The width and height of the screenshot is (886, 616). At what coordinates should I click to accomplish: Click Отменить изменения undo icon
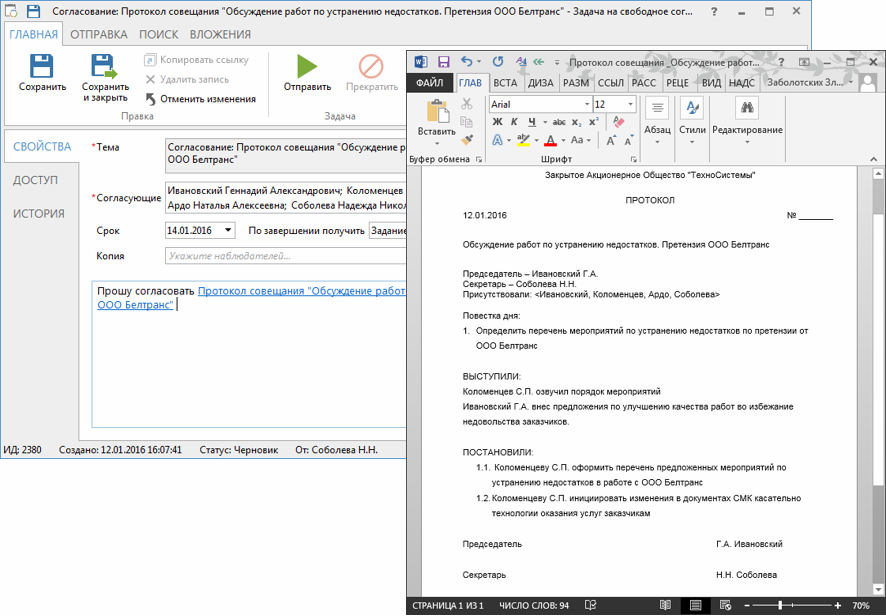(x=151, y=99)
